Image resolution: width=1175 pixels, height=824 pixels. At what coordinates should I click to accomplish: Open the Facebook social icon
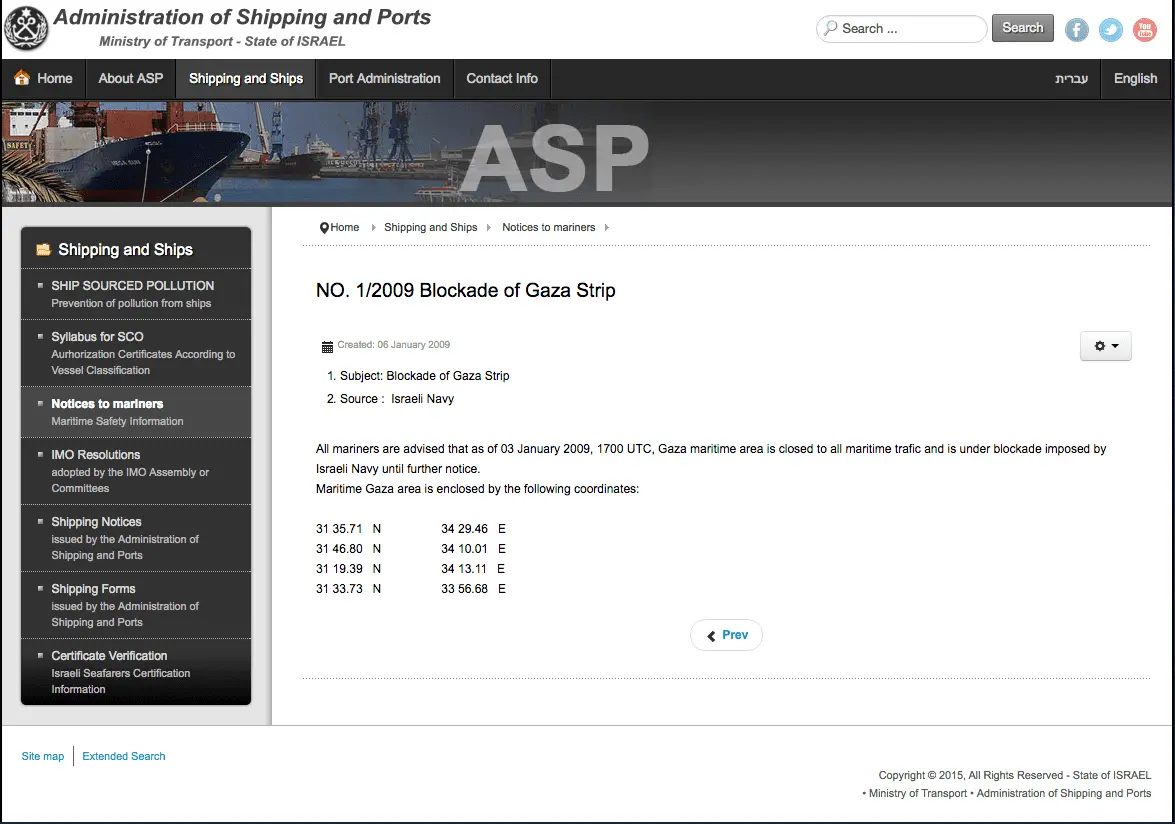(1076, 30)
